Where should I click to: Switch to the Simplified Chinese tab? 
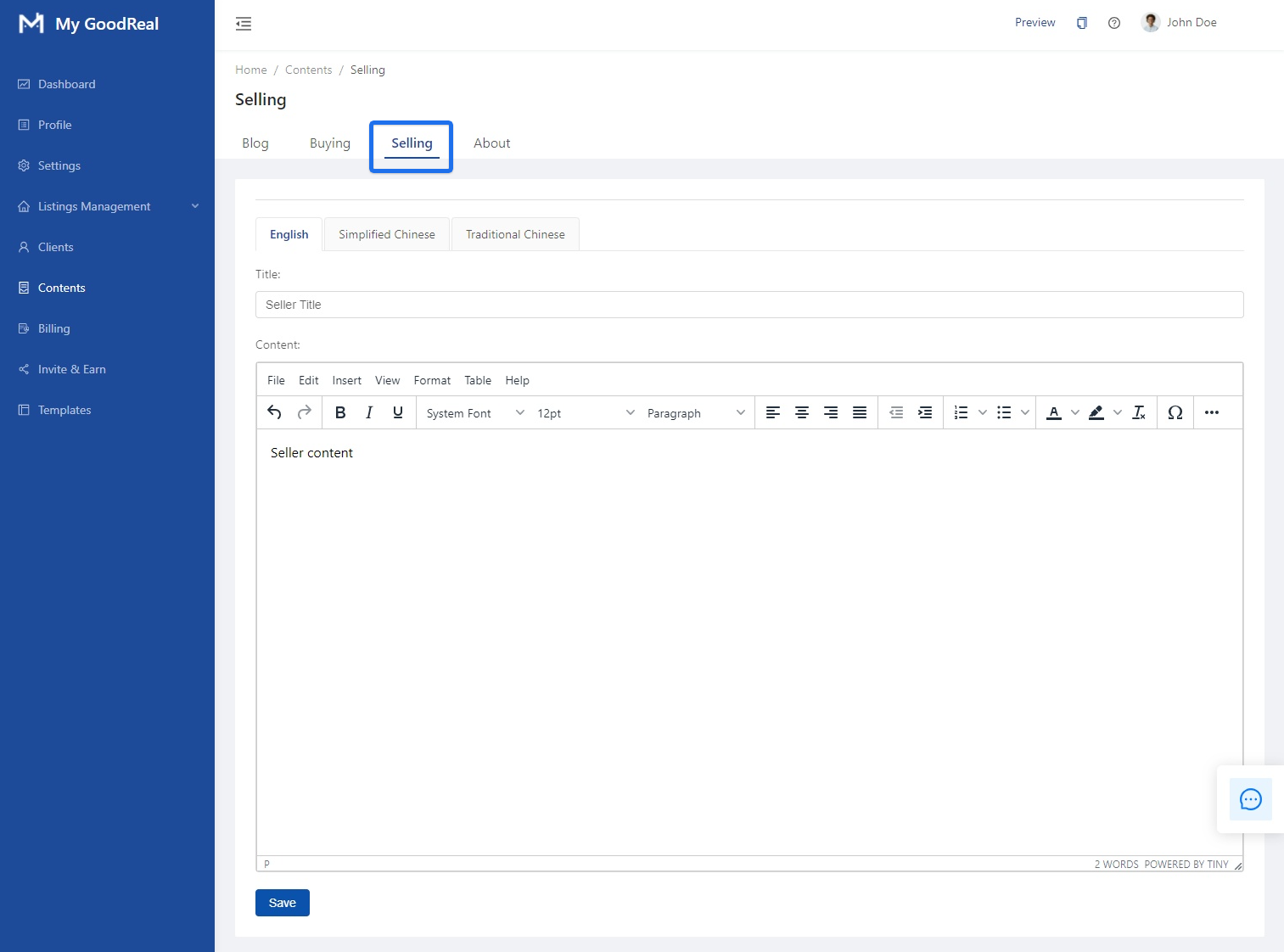387,234
